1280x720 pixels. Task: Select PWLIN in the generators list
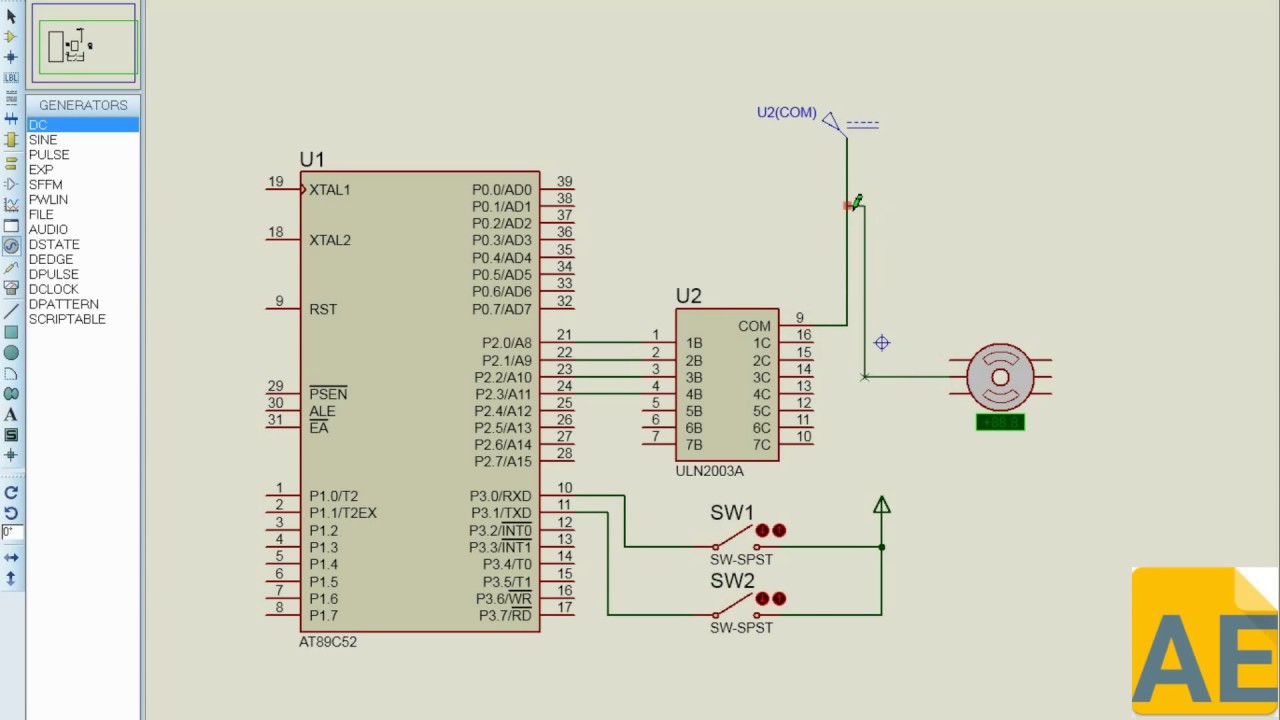(x=83, y=200)
